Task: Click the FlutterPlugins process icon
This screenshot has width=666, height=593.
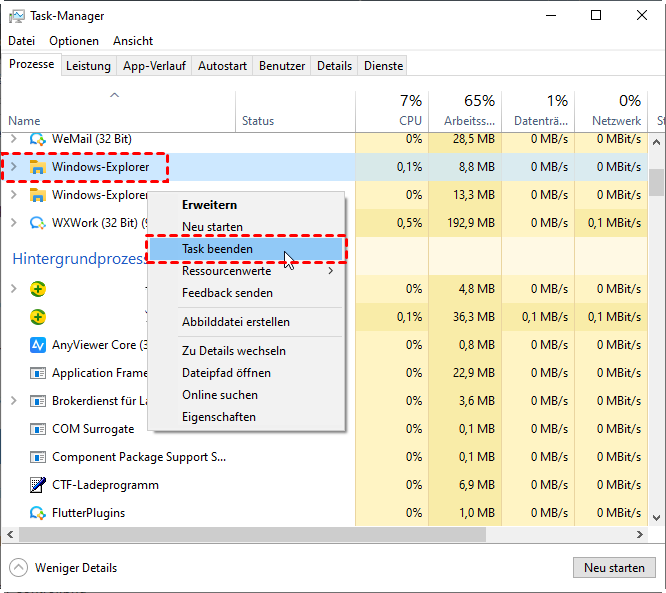Action: (x=37, y=513)
